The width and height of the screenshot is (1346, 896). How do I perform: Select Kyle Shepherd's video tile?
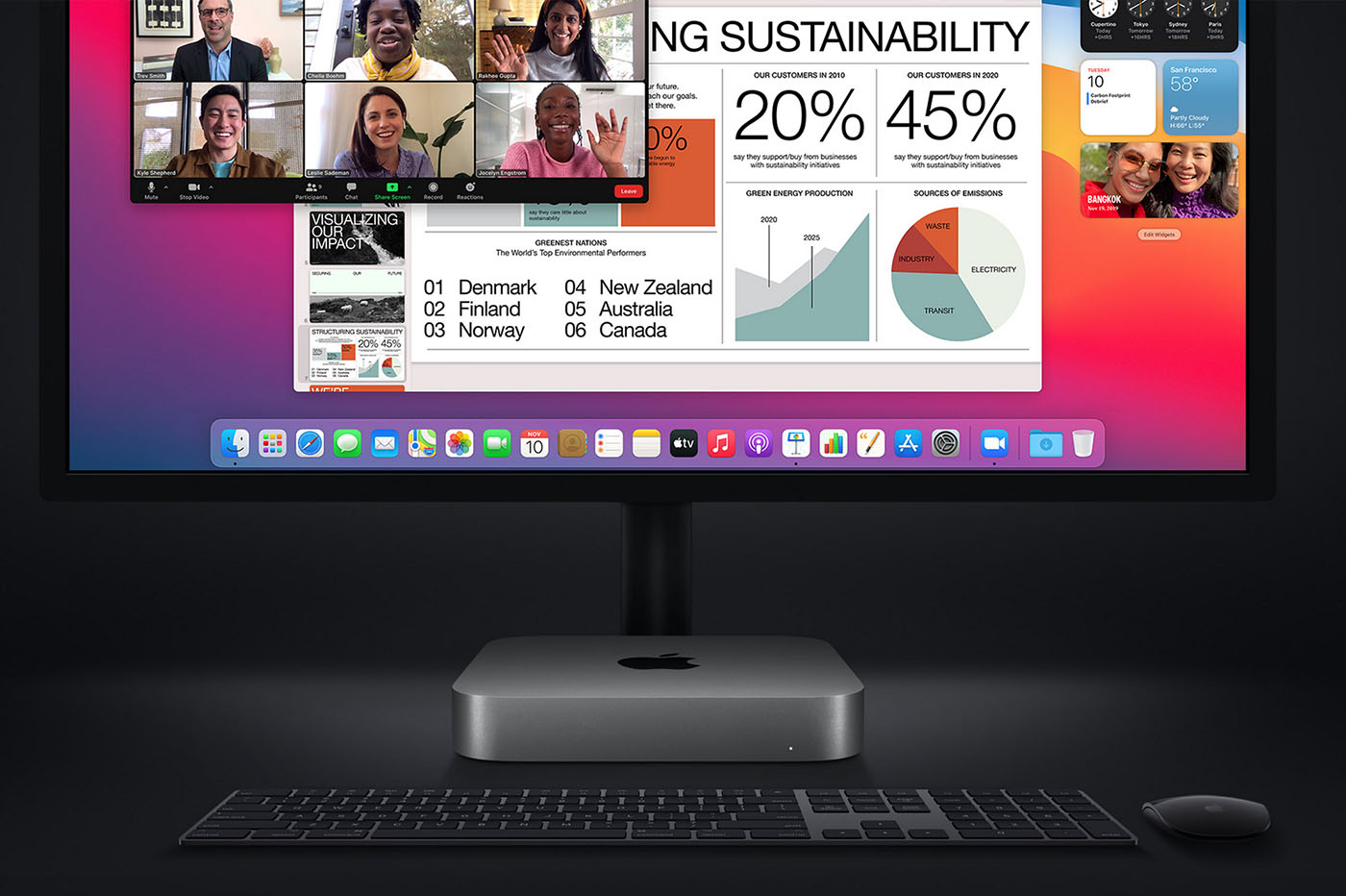click(x=218, y=130)
